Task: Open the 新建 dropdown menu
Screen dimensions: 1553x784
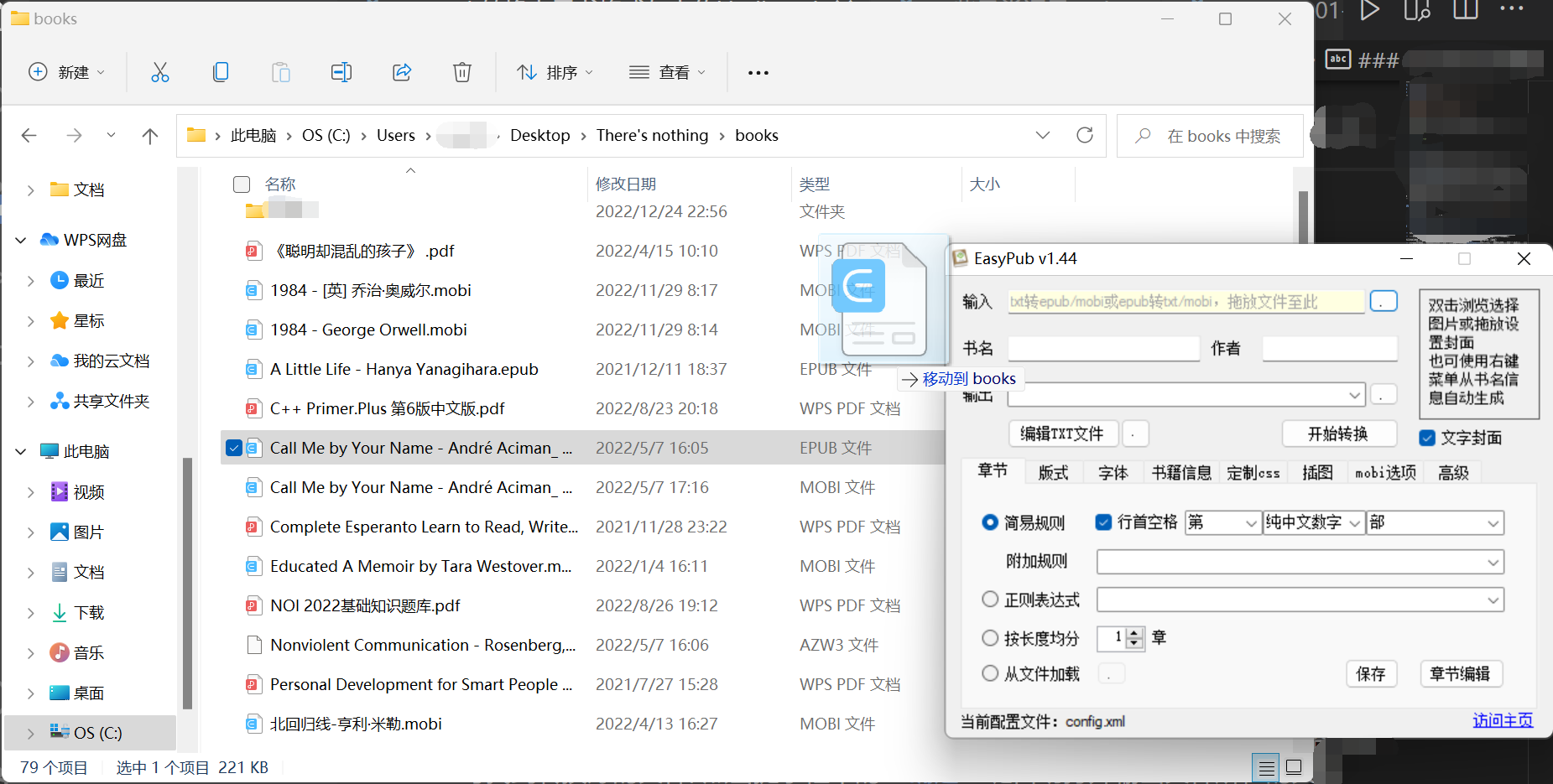Action: (67, 72)
